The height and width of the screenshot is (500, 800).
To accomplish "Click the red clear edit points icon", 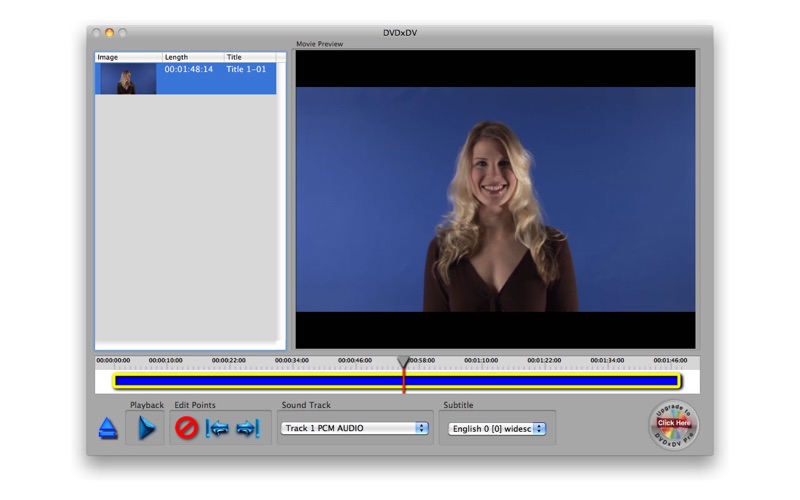I will tap(186, 428).
